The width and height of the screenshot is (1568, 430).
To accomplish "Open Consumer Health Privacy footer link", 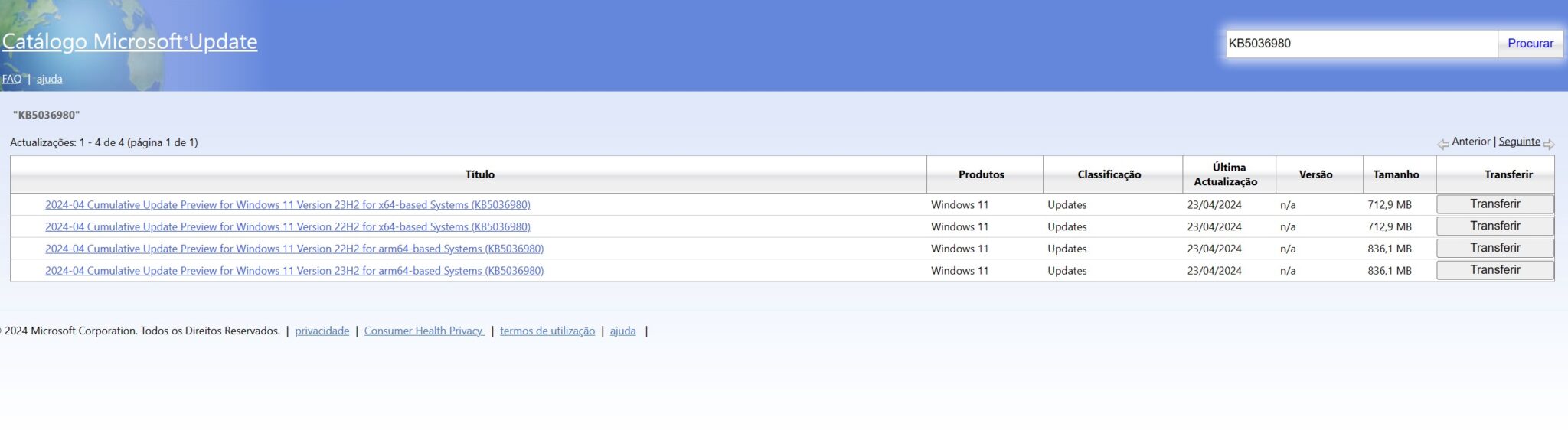I will (423, 331).
